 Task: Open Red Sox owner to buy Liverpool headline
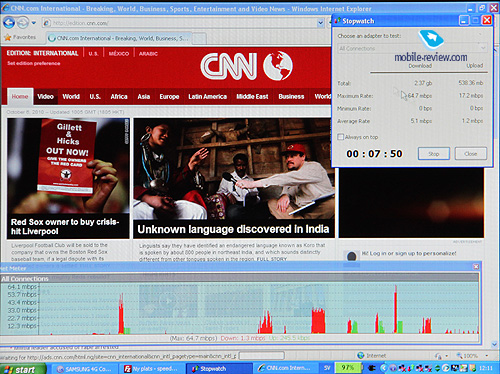pyautogui.click(x=65, y=226)
